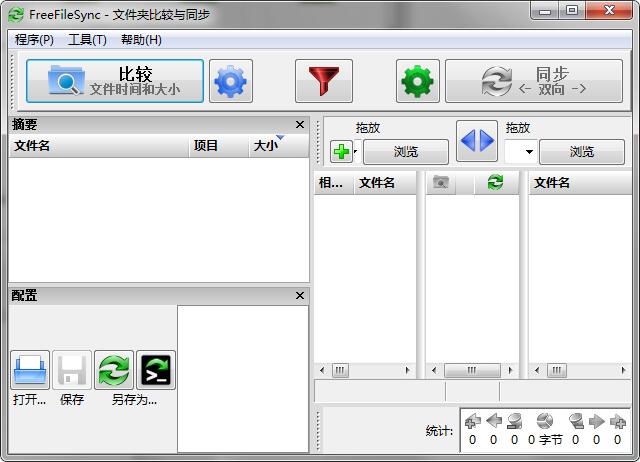640x462 pixels.
Task: Close the 摘要 summary panel
Action: (300, 124)
